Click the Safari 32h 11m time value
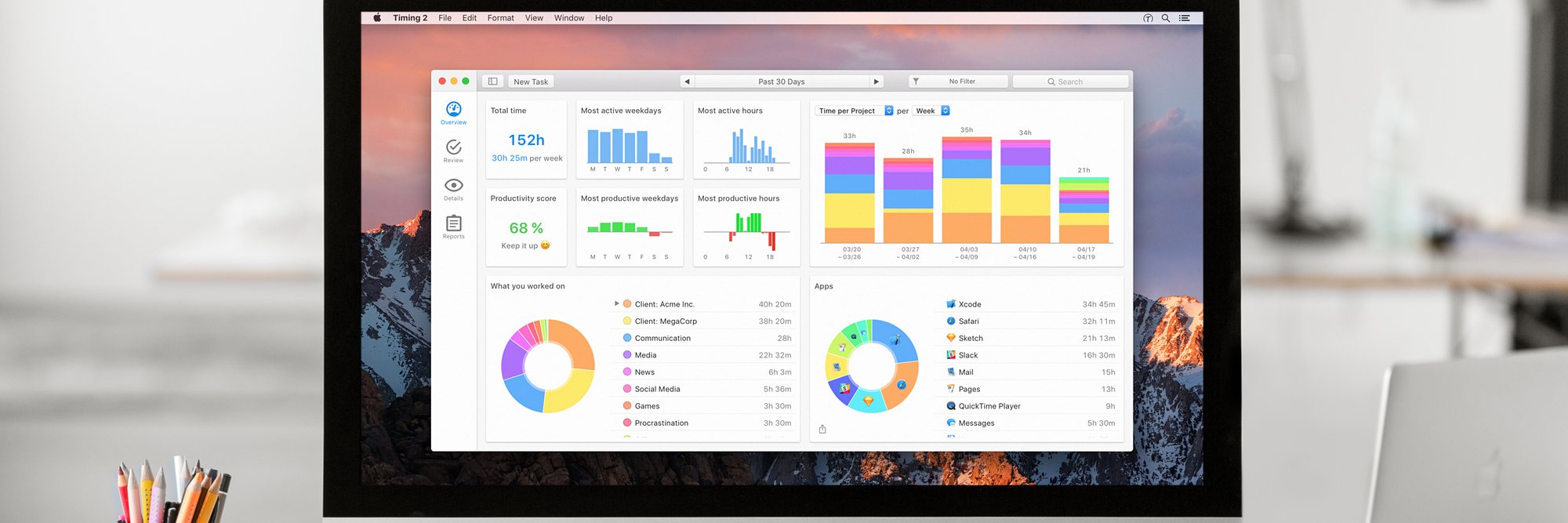This screenshot has width=1568, height=523. (1098, 321)
